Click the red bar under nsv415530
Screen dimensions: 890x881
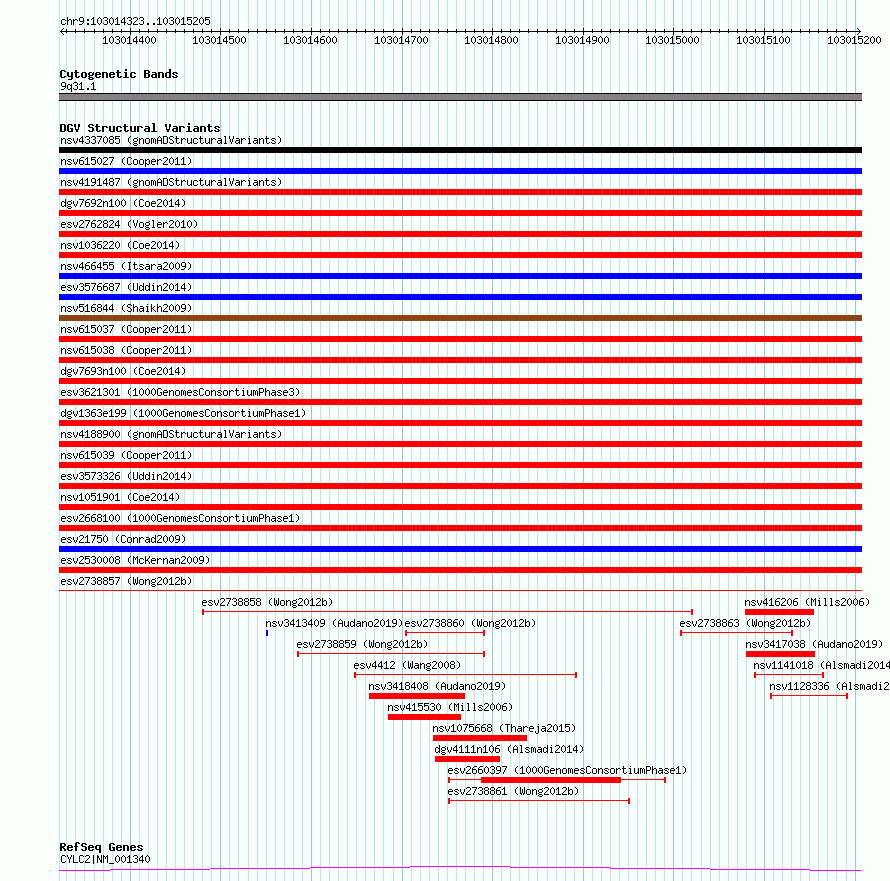pyautogui.click(x=425, y=717)
